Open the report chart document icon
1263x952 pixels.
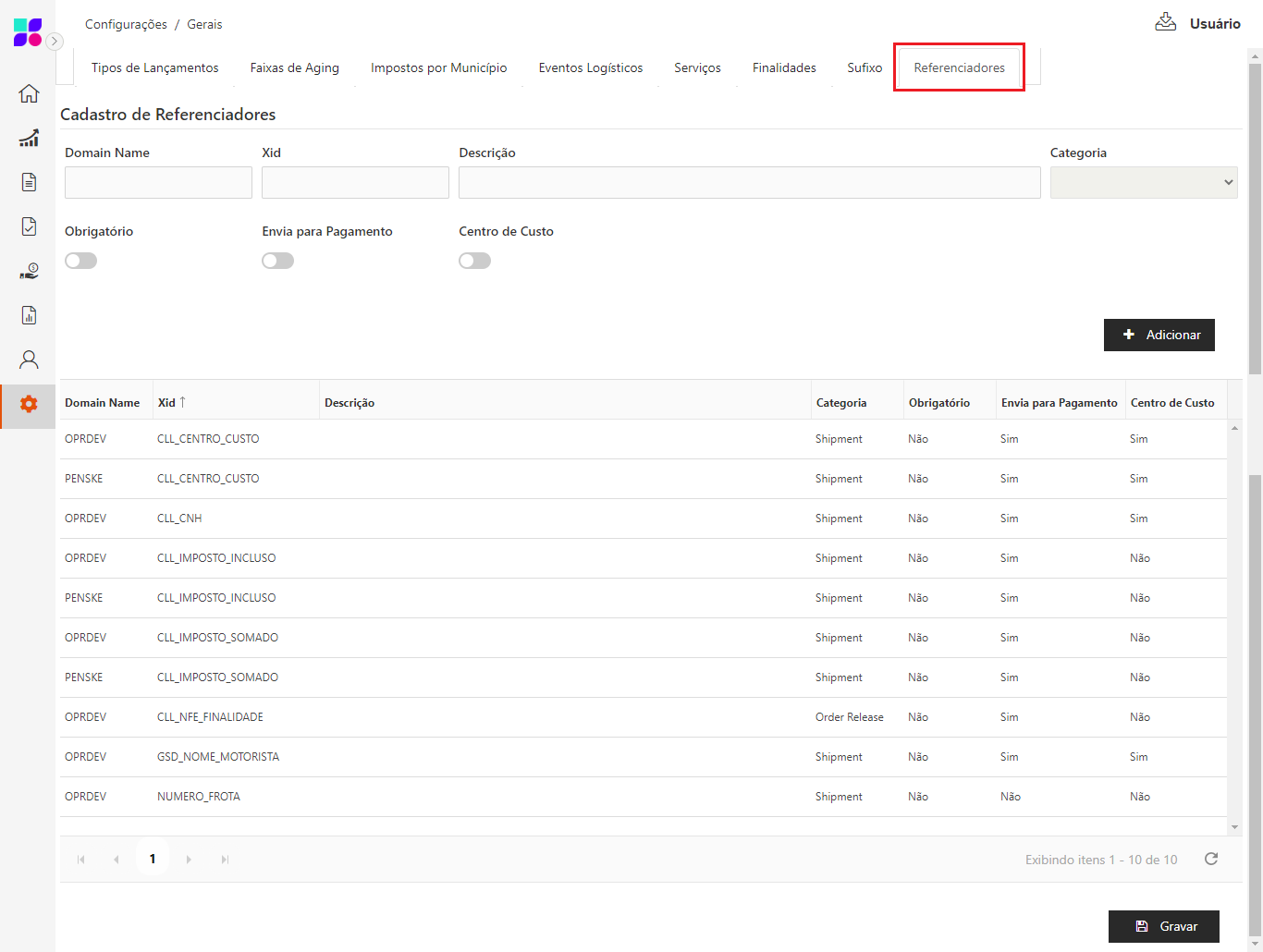(29, 315)
